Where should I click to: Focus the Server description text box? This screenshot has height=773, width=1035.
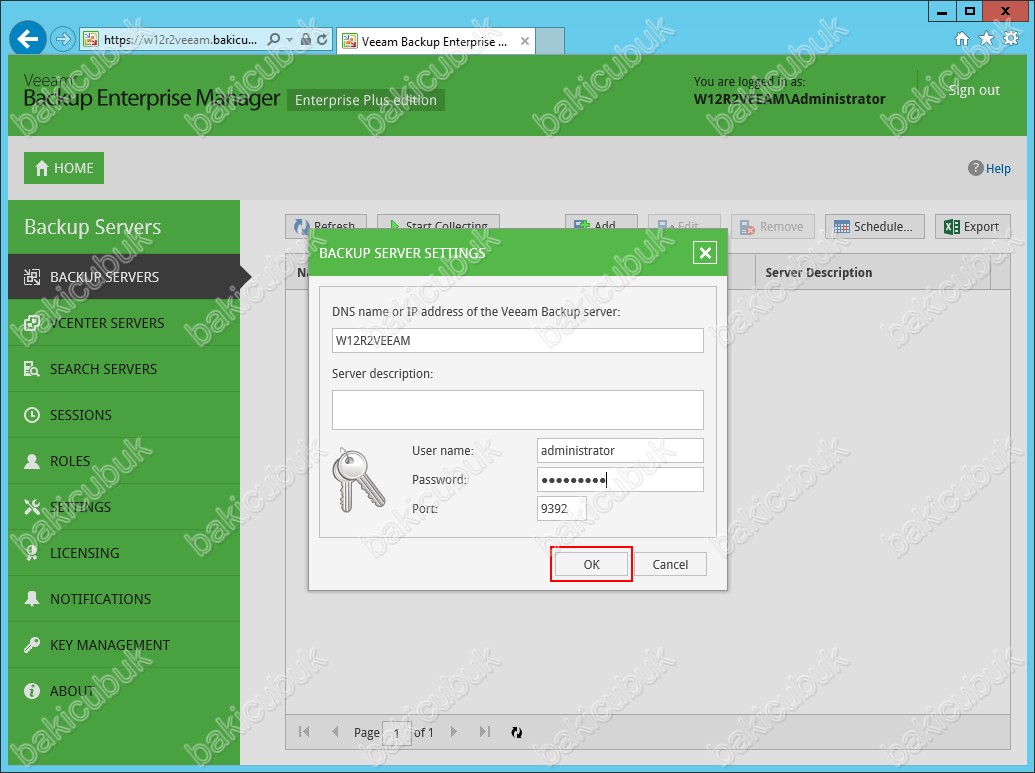tap(517, 410)
